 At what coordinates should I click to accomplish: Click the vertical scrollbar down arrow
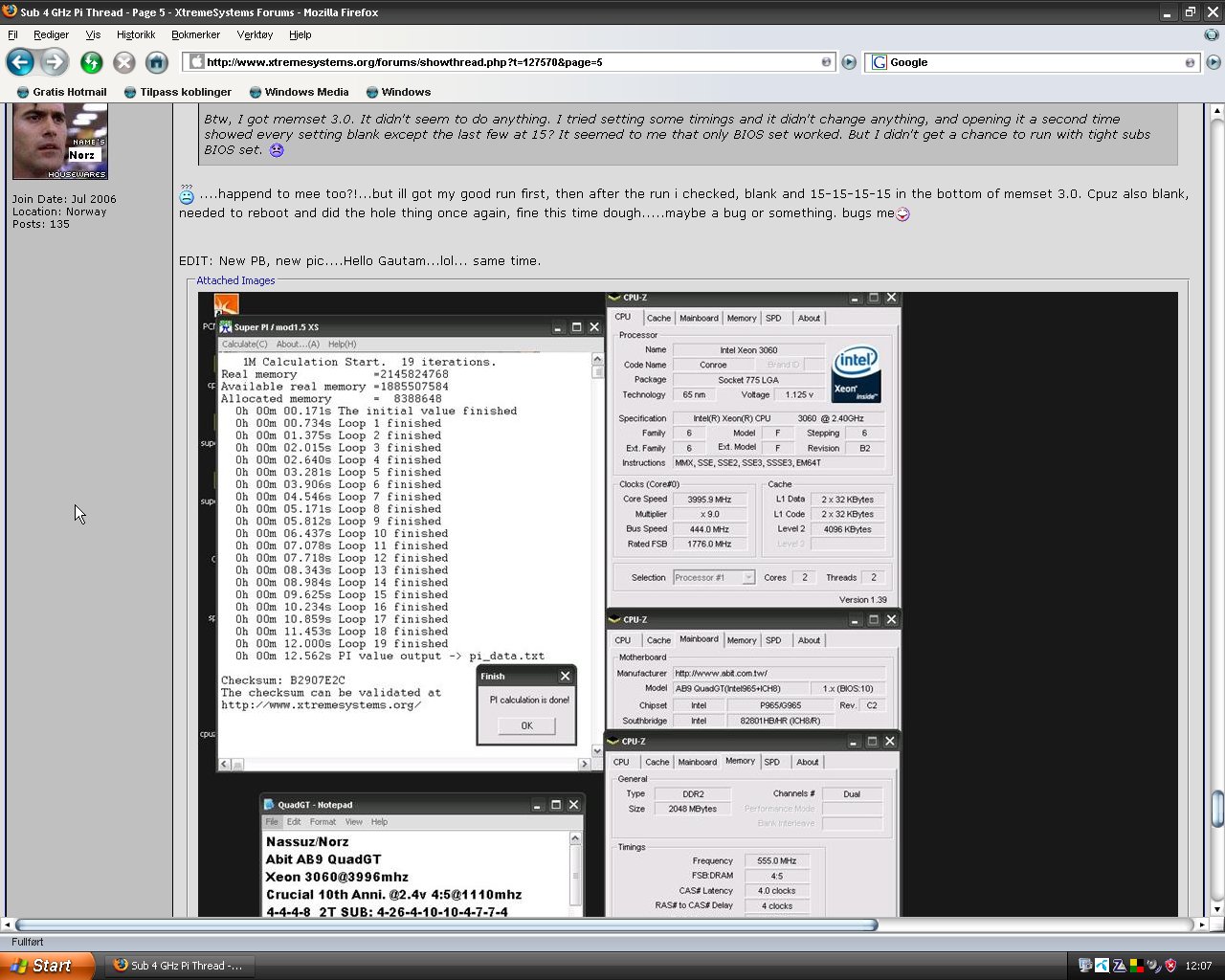pos(1217,909)
